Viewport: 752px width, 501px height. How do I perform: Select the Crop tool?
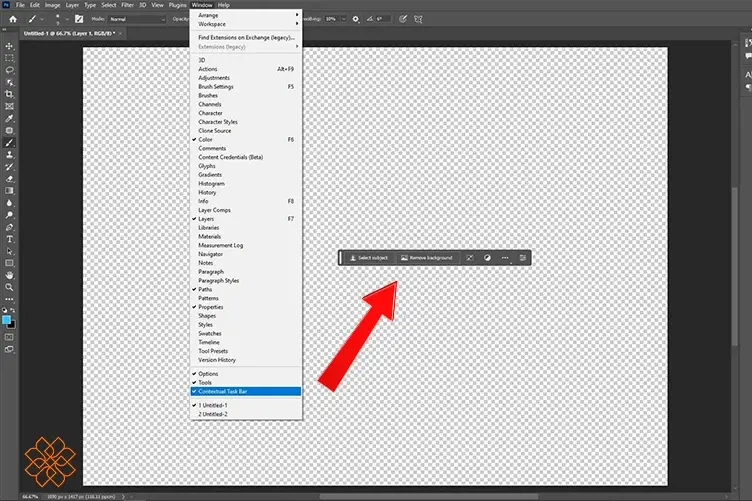click(9, 94)
